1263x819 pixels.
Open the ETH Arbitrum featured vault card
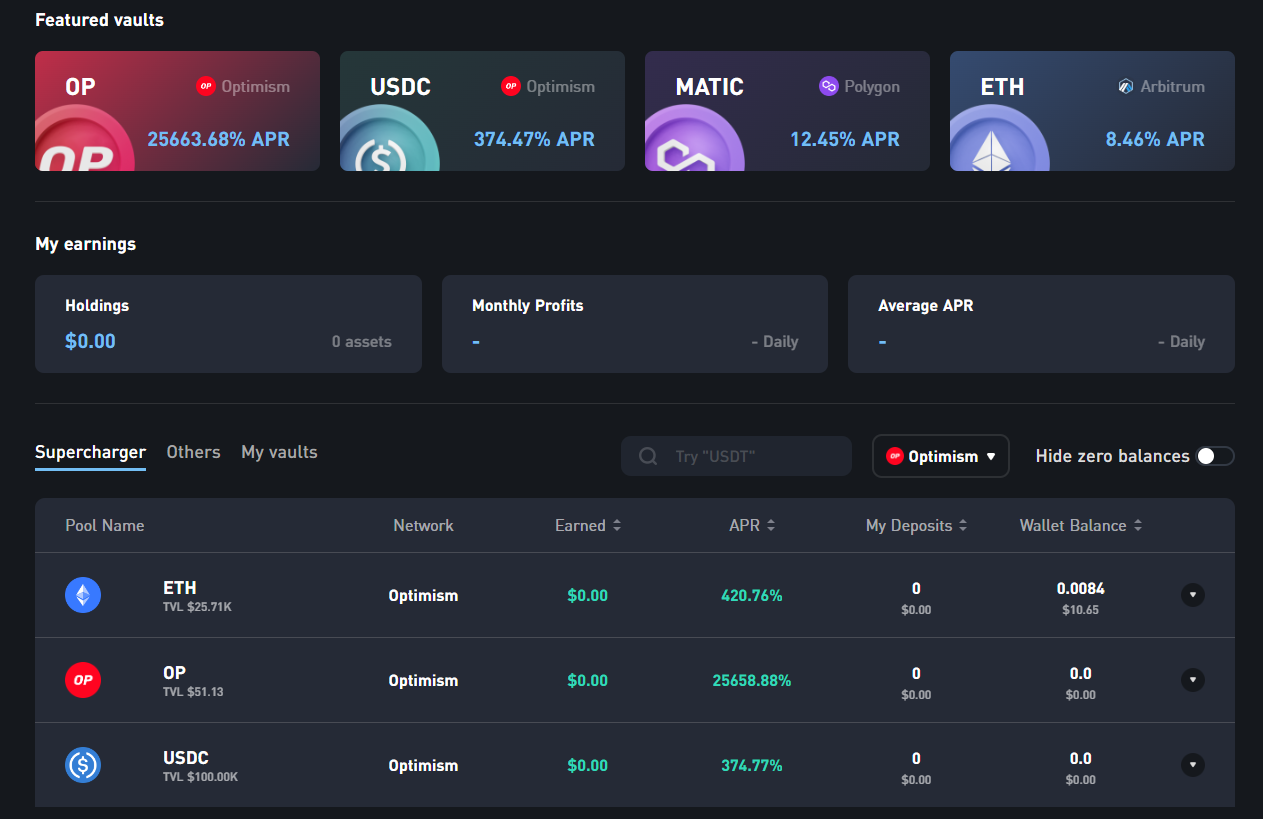(x=1092, y=111)
